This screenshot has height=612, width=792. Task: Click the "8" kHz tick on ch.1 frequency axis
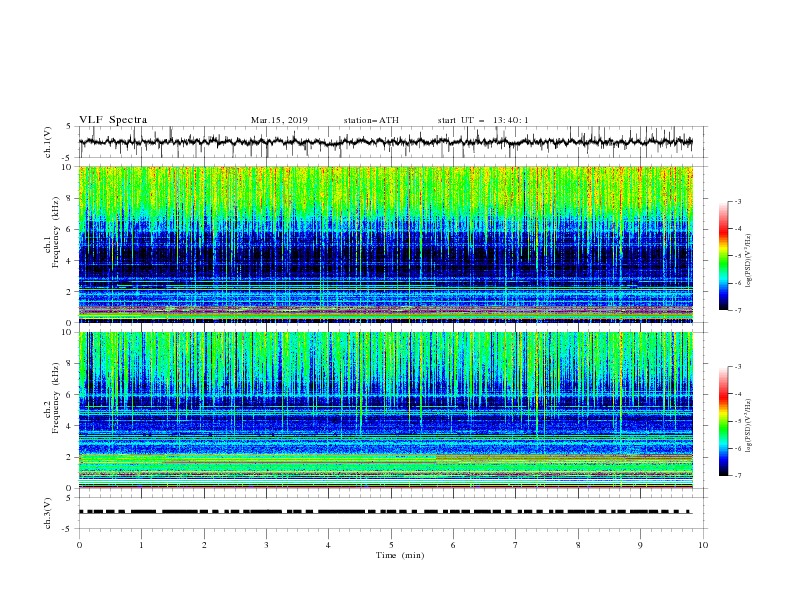point(70,198)
